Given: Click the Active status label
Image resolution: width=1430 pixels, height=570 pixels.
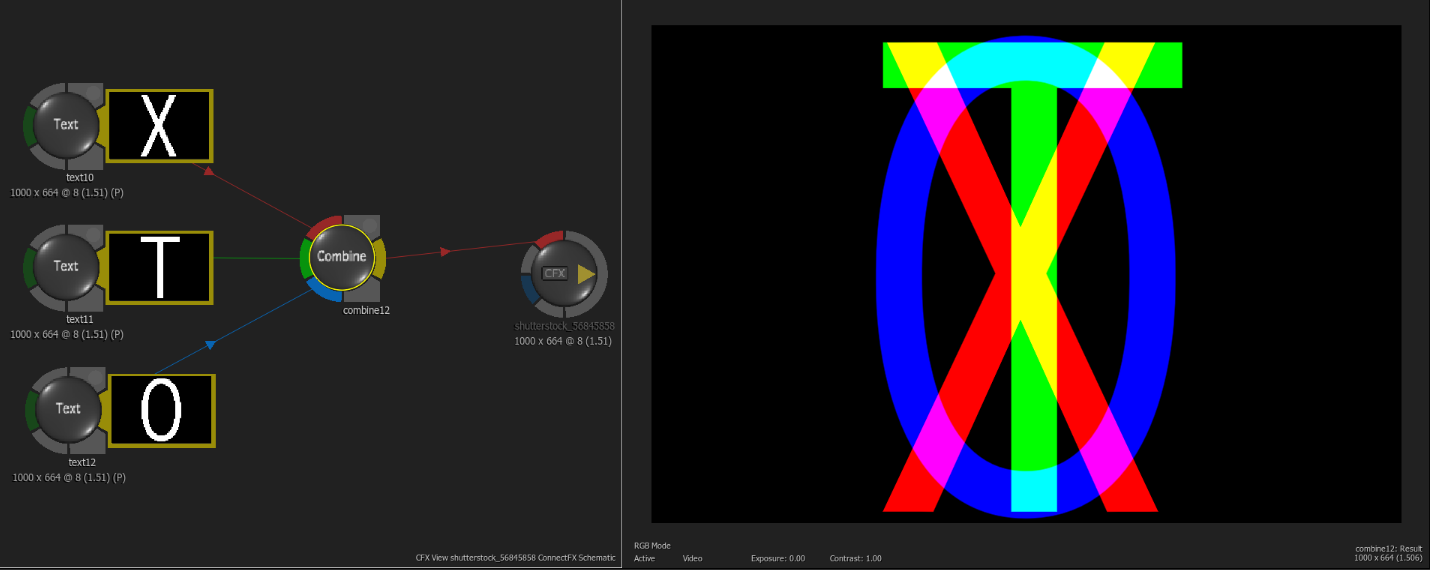Looking at the screenshot, I should [644, 558].
